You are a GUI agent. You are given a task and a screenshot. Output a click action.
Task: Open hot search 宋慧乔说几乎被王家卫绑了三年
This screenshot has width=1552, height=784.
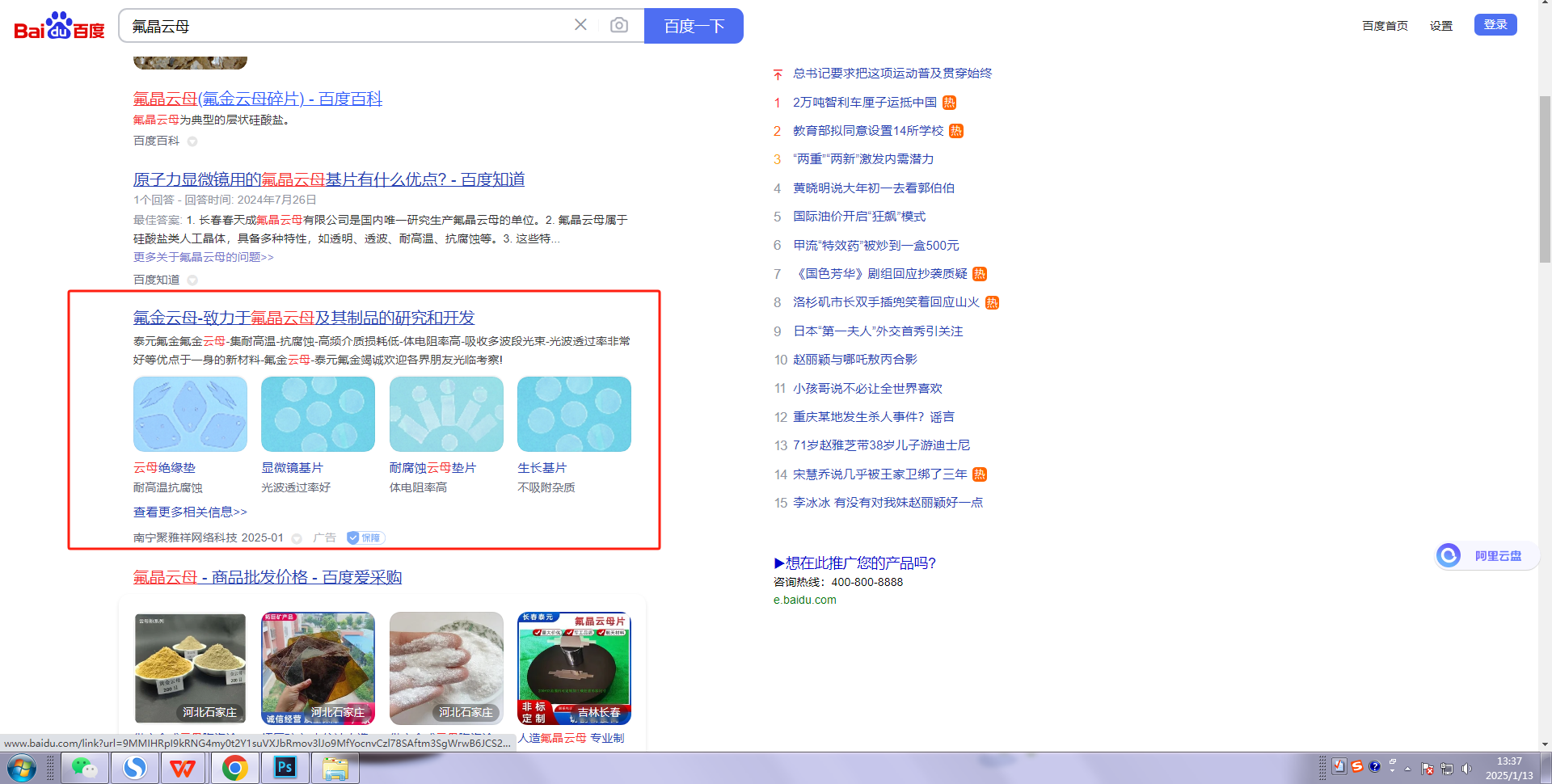(880, 474)
